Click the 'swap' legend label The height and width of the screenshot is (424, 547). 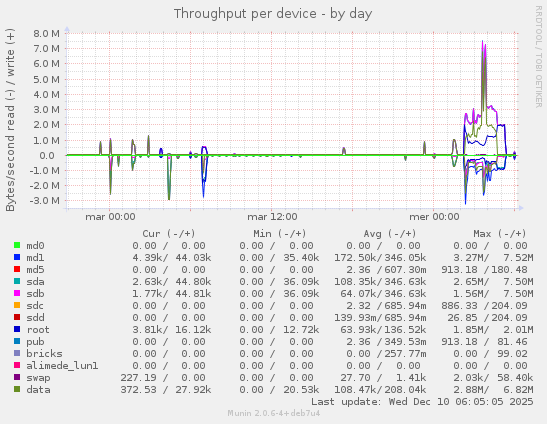pos(38,378)
